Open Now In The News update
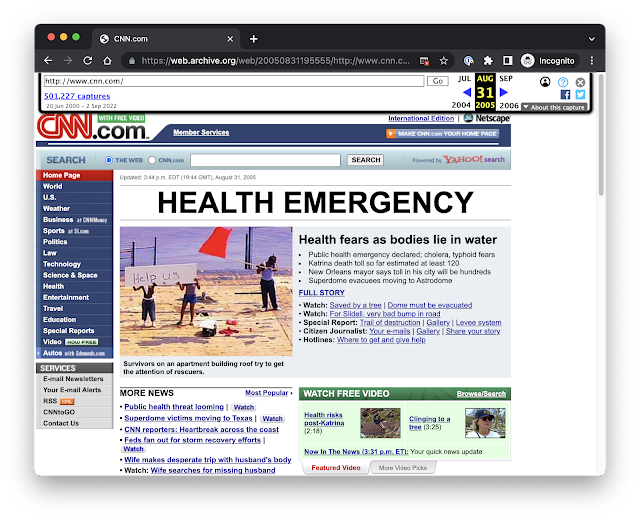This screenshot has height=521, width=640. [x=356, y=452]
